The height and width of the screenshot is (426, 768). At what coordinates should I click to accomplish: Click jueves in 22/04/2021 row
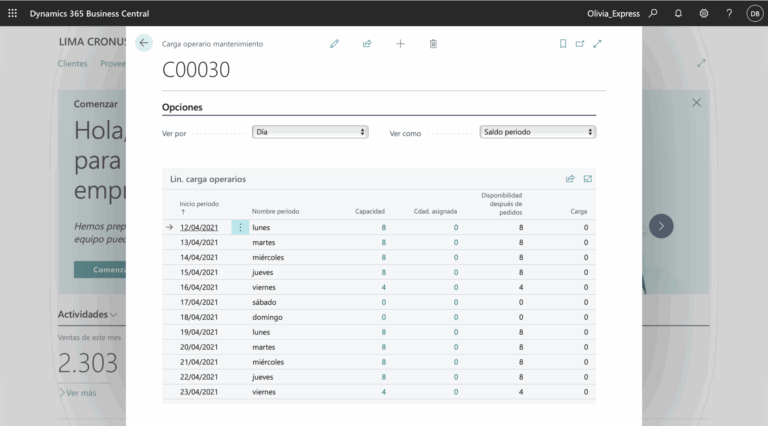click(263, 377)
